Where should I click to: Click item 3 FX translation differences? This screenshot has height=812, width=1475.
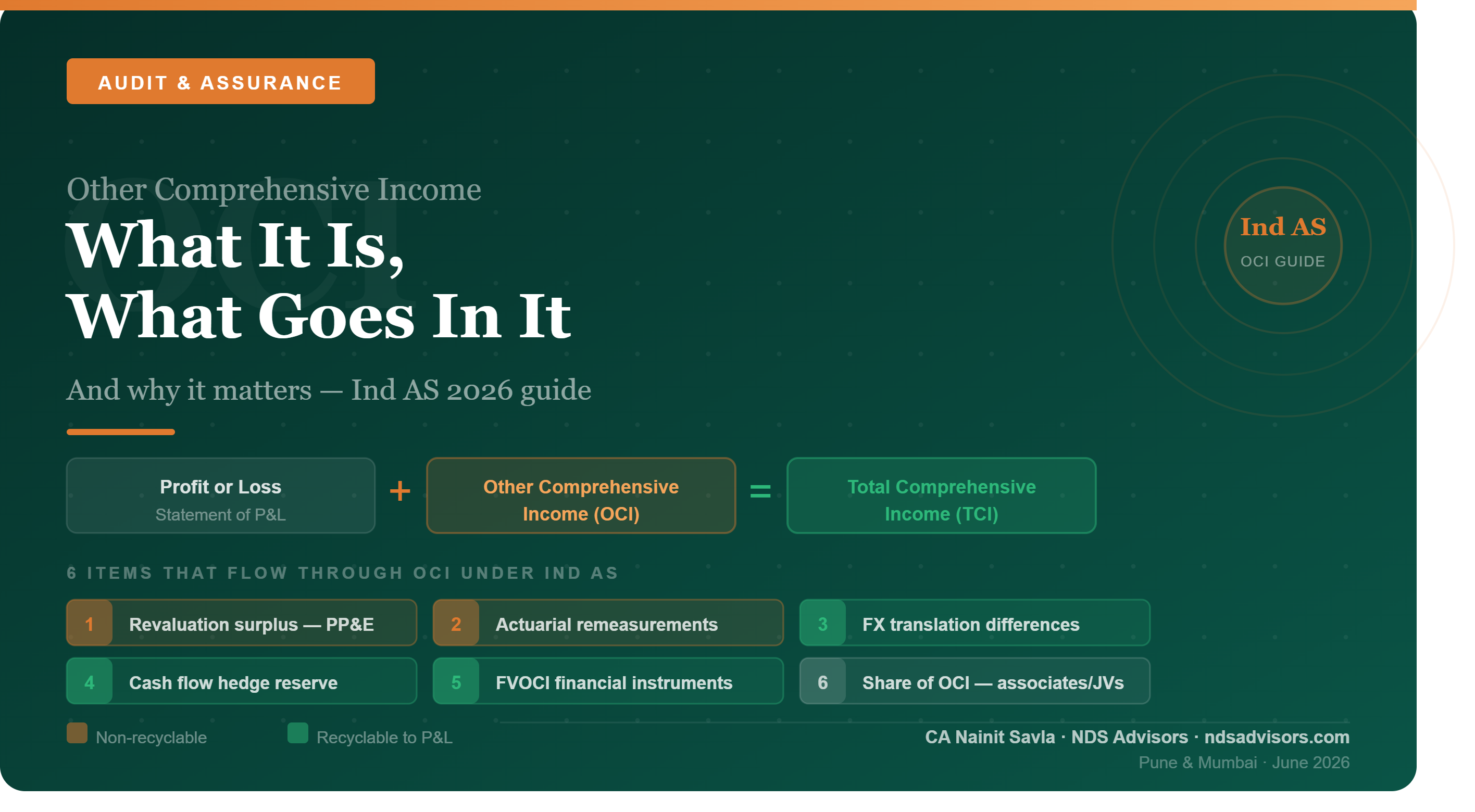pyautogui.click(x=974, y=623)
